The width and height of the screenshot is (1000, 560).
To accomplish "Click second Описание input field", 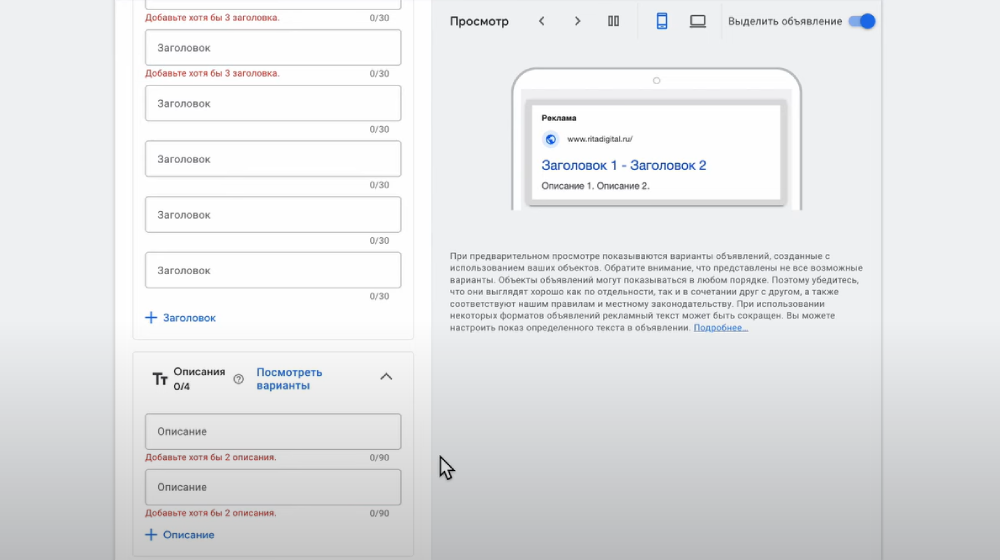I will coord(273,487).
